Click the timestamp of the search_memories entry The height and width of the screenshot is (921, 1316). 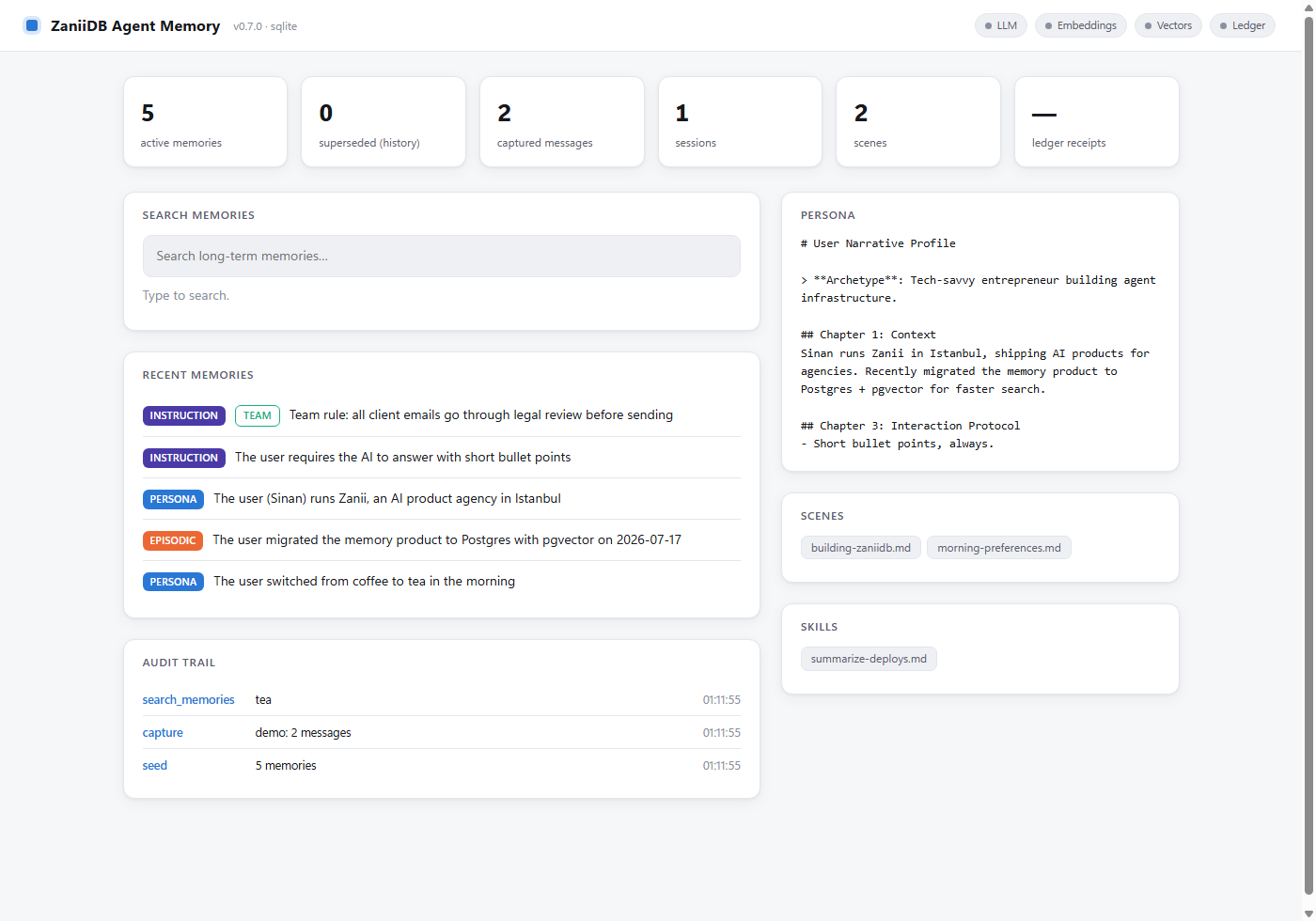point(722,699)
